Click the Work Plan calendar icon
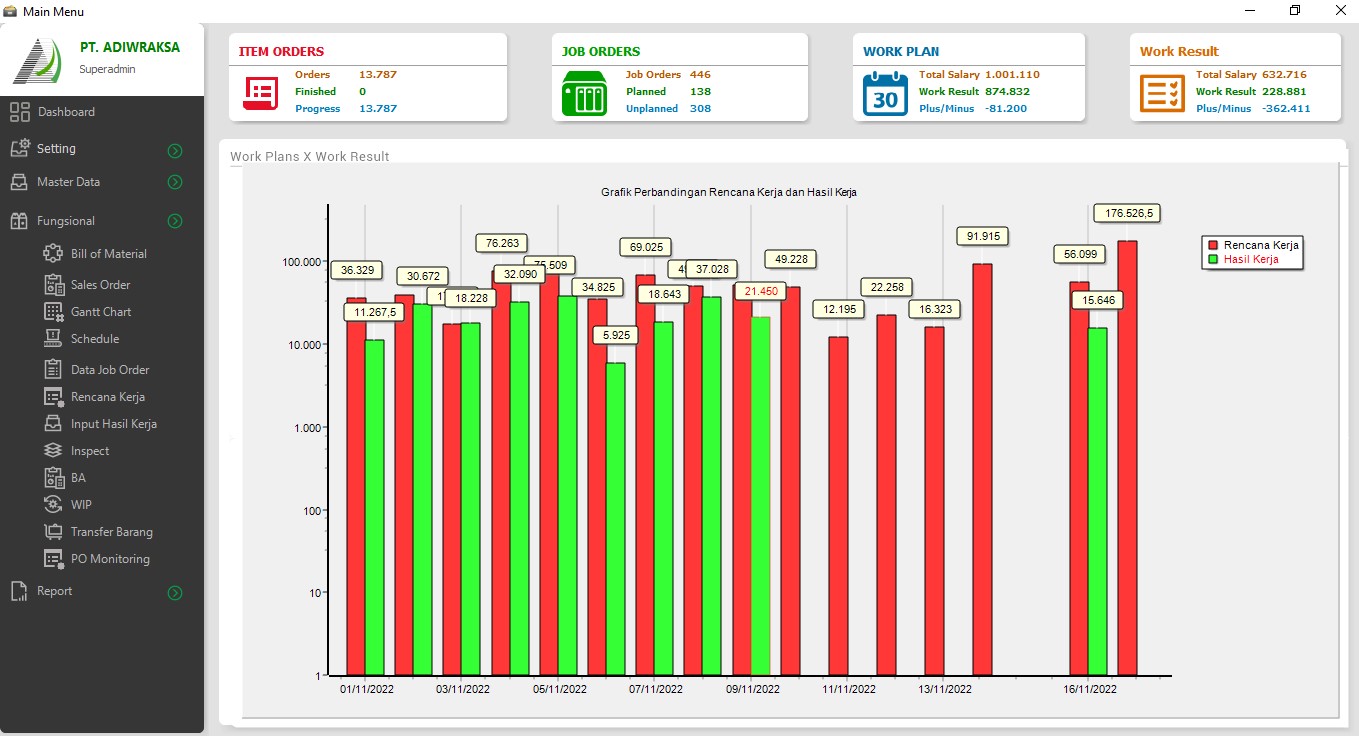The image size is (1359, 736). pos(885,93)
